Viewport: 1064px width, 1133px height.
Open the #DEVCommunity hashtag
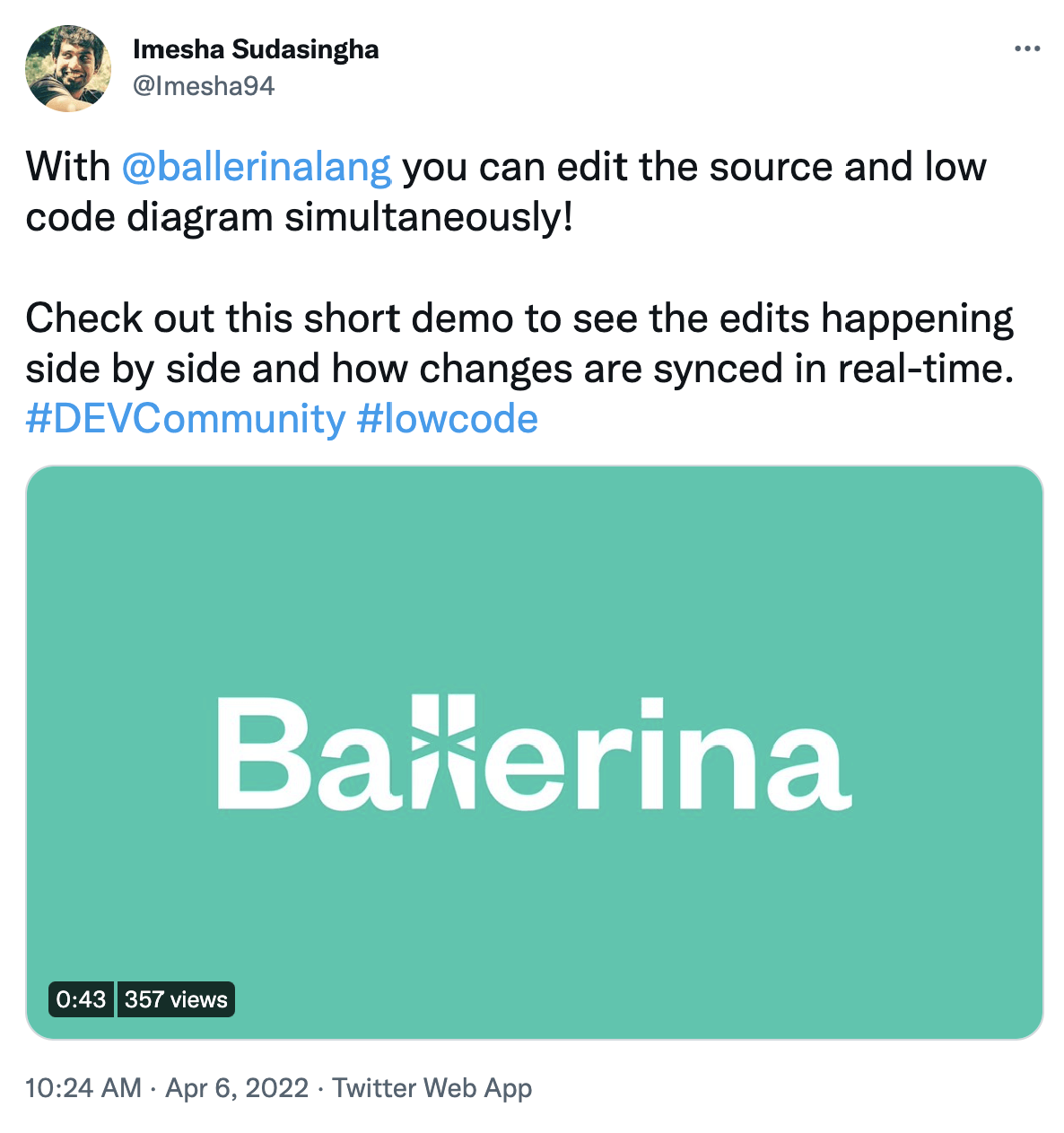click(x=186, y=419)
